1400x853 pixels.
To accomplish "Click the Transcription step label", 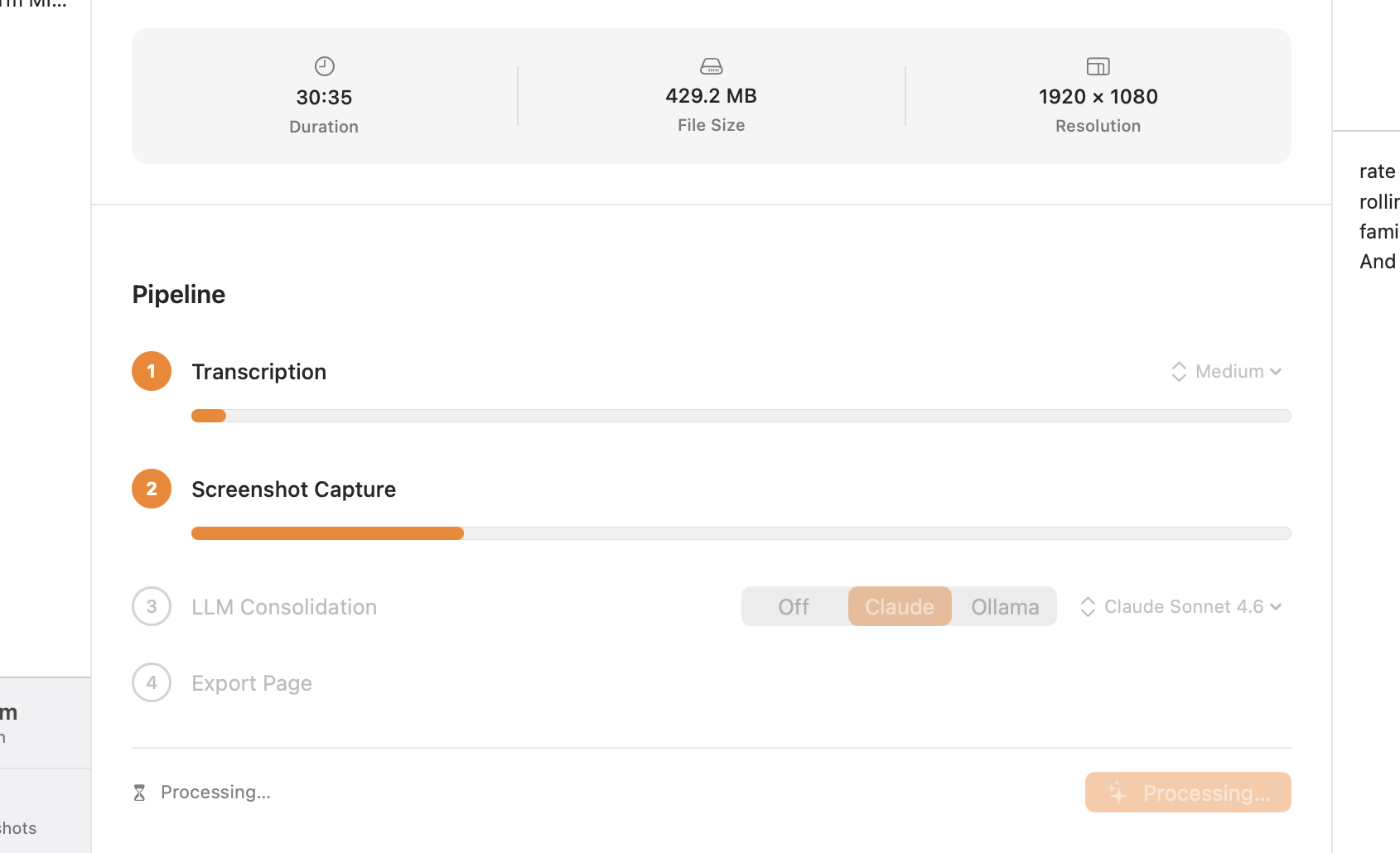I will [x=258, y=371].
